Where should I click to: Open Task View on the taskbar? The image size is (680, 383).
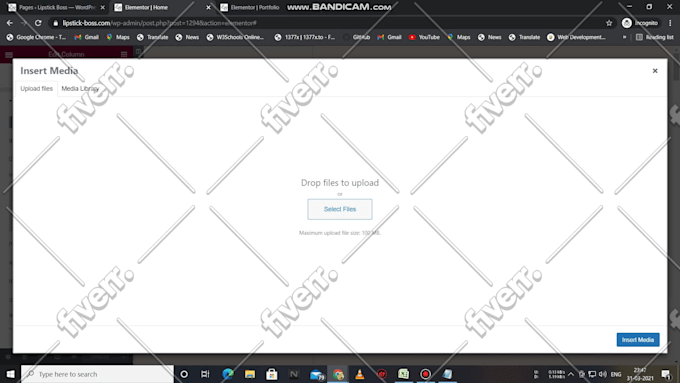pyautogui.click(x=205, y=374)
